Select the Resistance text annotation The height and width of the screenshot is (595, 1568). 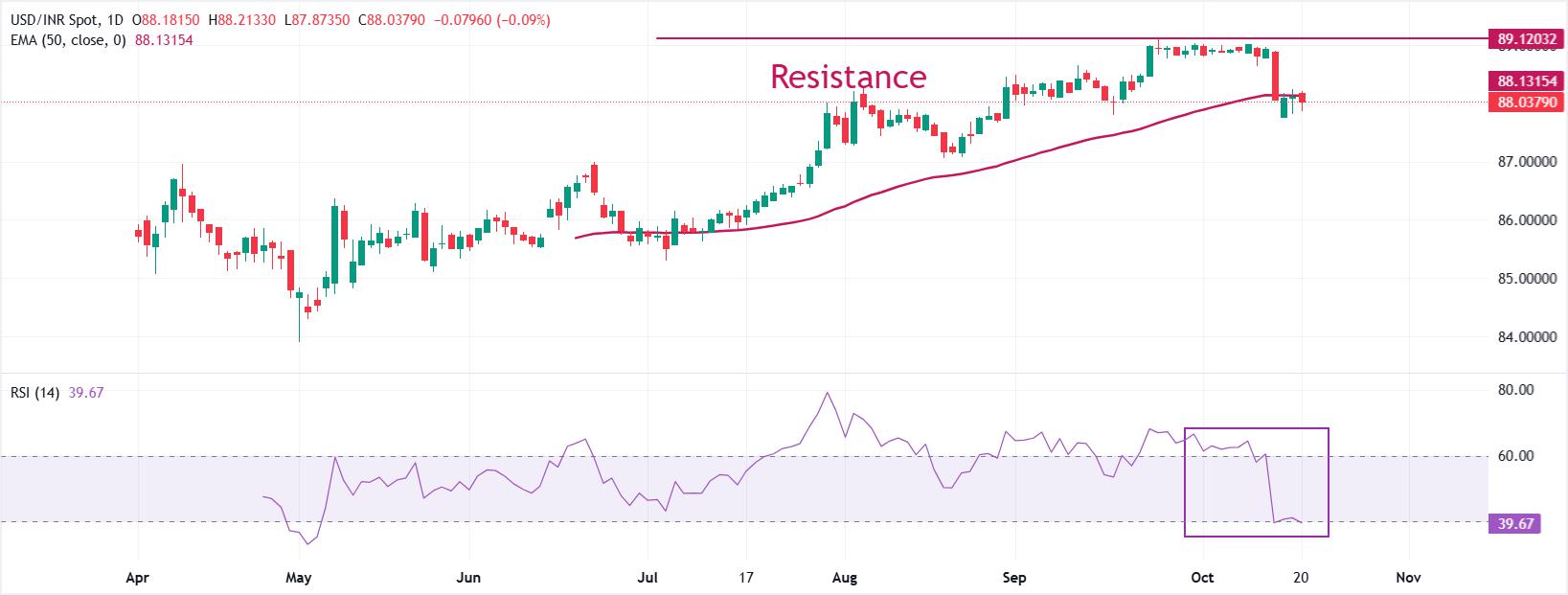tap(848, 77)
